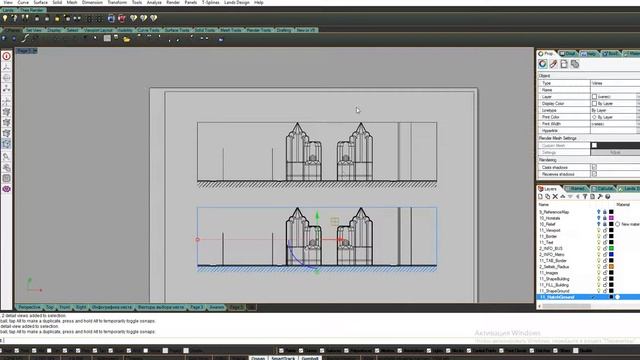
Task: Click the Name field in Object properties
Action: (615, 90)
